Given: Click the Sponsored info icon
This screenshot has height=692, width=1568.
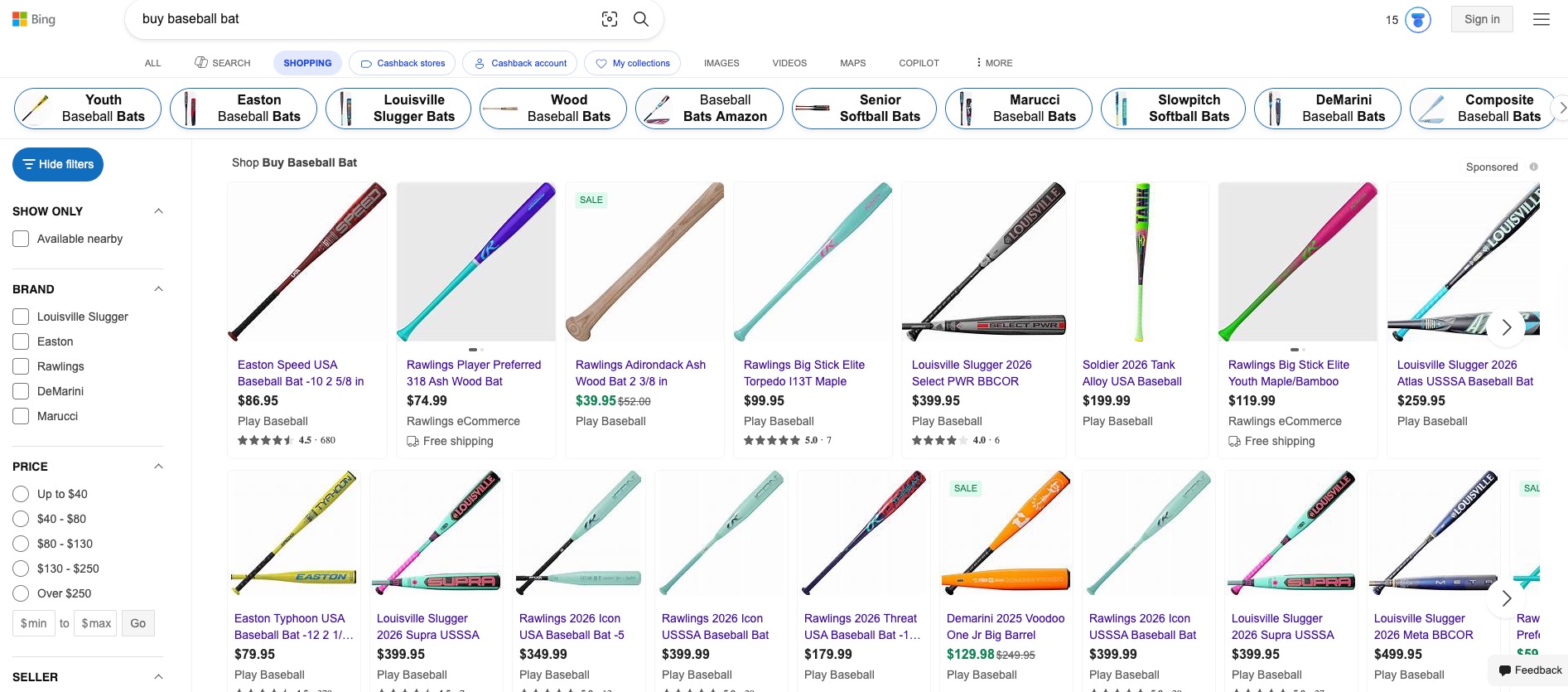Looking at the screenshot, I should [x=1534, y=167].
